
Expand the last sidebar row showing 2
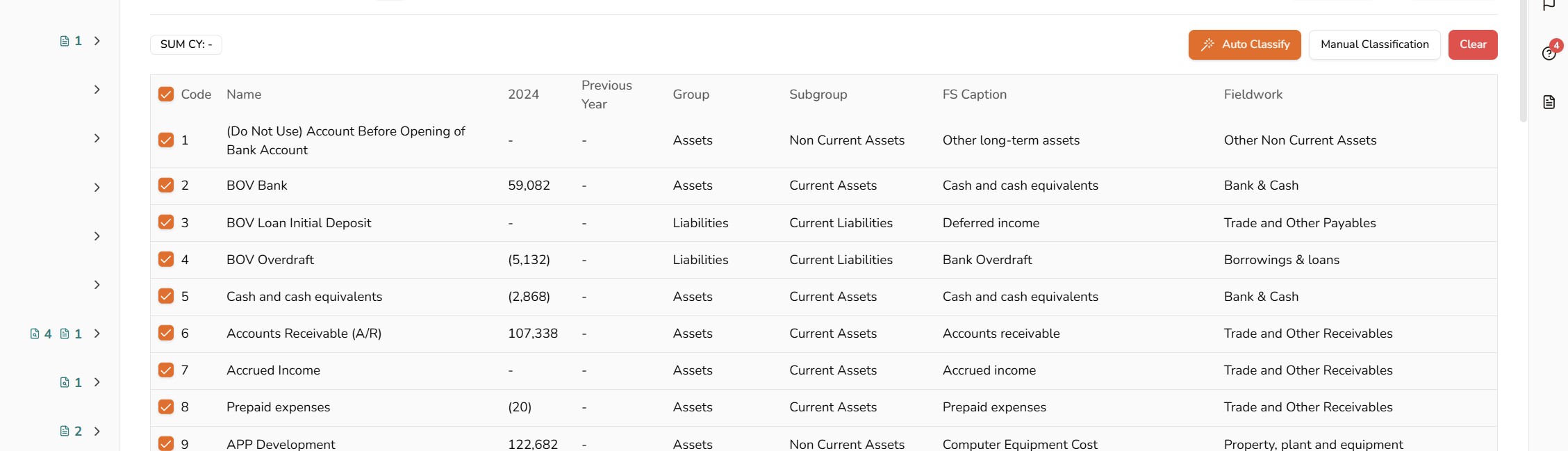[x=97, y=431]
